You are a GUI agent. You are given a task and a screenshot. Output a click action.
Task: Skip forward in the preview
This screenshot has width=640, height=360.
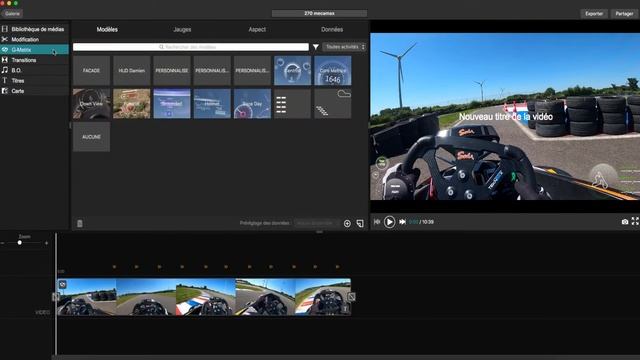402,222
